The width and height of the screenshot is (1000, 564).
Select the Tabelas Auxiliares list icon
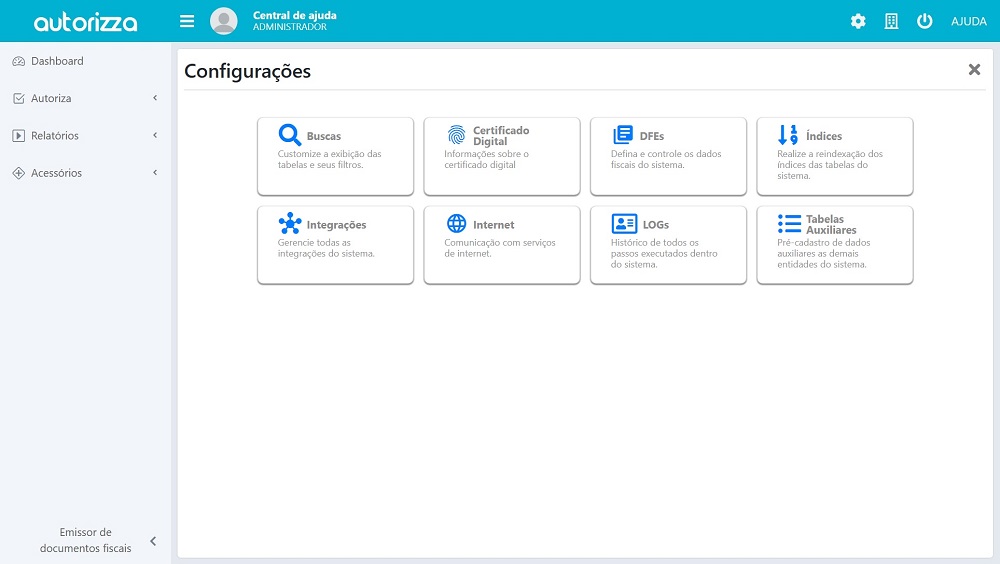pos(789,224)
